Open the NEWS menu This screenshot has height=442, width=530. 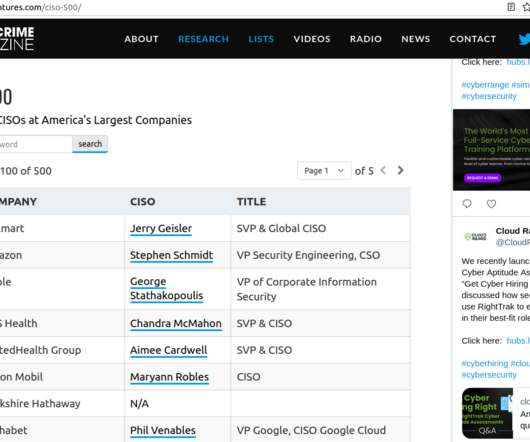[415, 39]
